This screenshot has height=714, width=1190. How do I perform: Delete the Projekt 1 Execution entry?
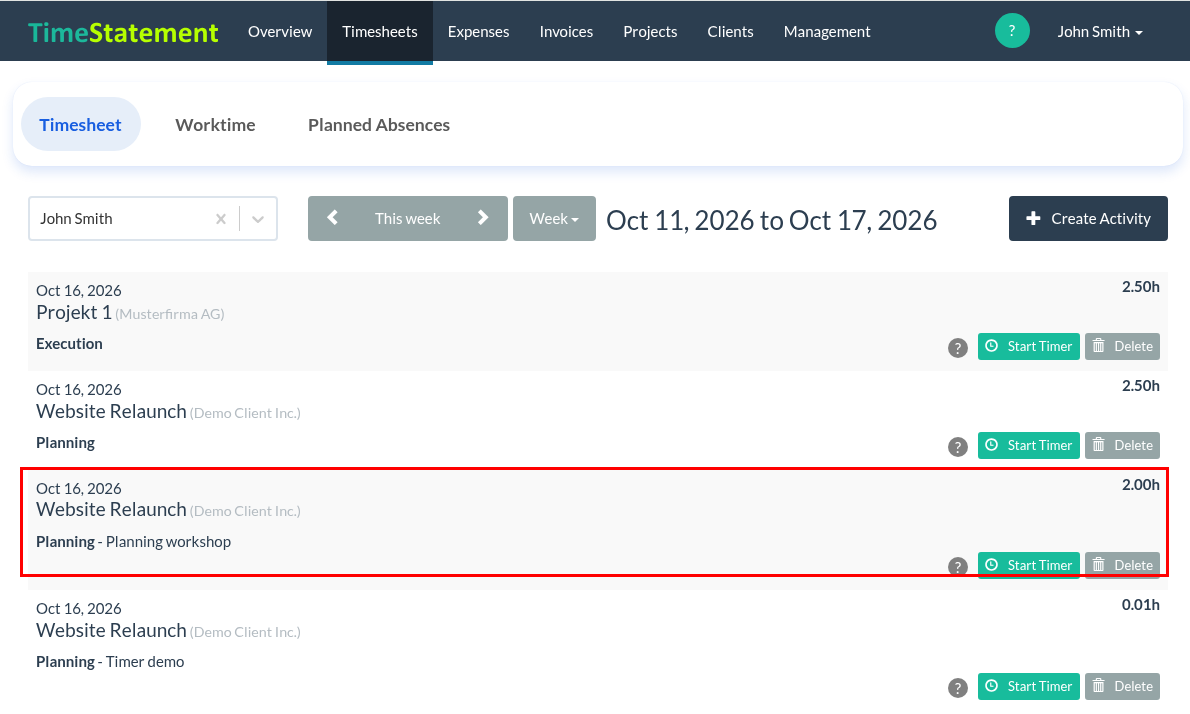(1122, 347)
